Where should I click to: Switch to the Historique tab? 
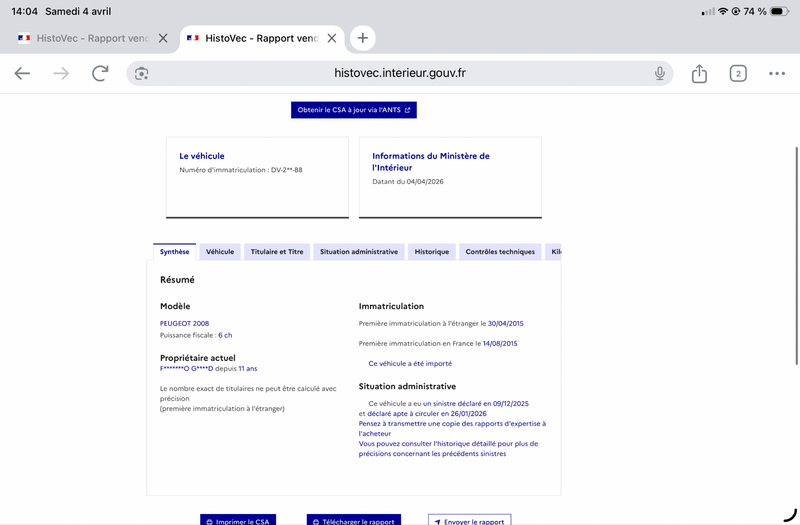[x=432, y=252]
